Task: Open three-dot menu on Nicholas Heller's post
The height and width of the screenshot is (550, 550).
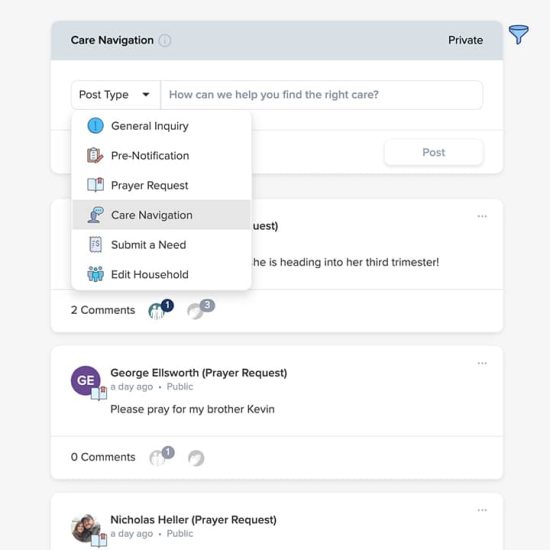Action: point(482,510)
